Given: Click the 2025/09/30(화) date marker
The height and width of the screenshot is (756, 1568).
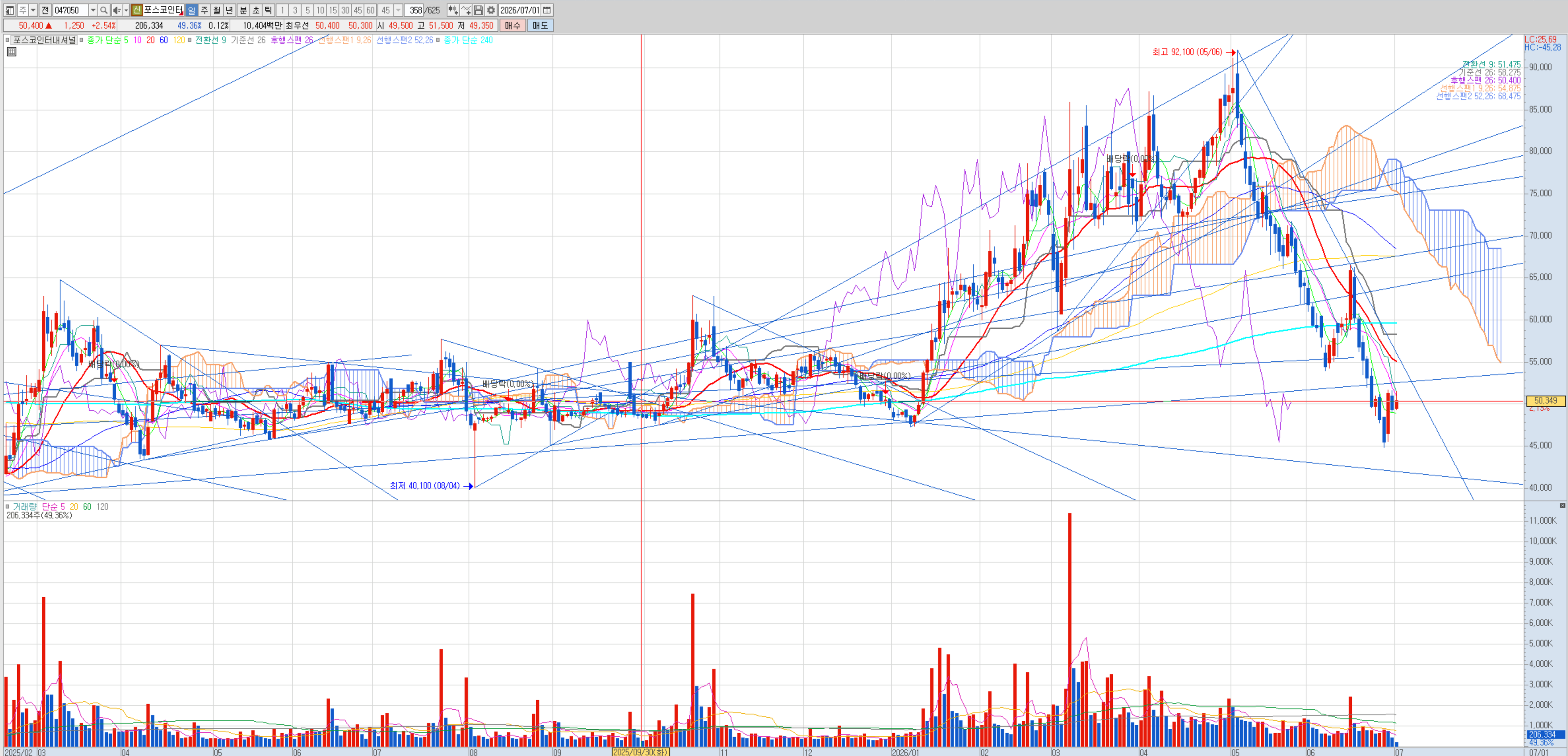Looking at the screenshot, I should pos(641,752).
